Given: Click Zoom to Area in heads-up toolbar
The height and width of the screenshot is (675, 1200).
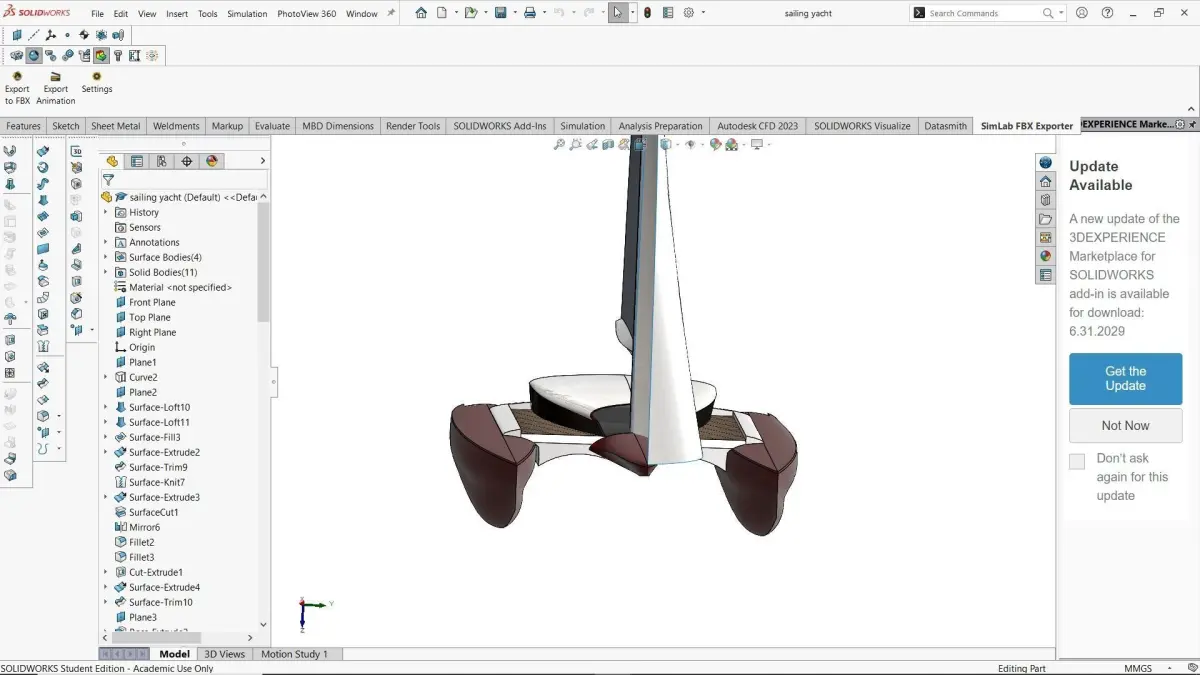Looking at the screenshot, I should pyautogui.click(x=577, y=145).
